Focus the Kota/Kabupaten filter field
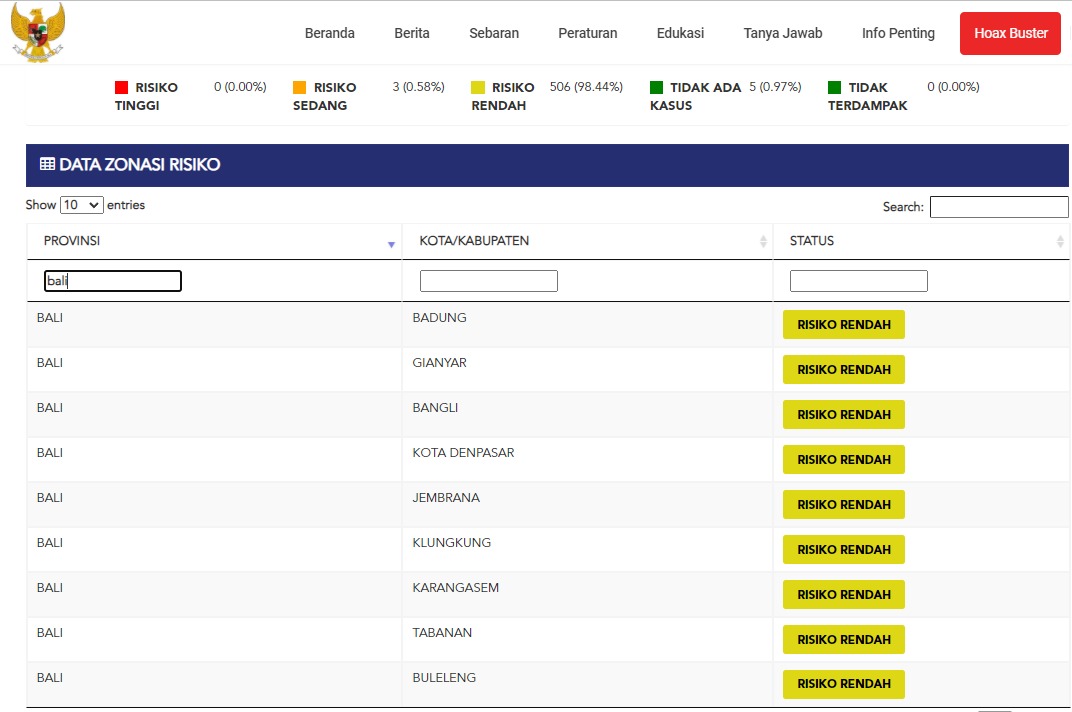The width and height of the screenshot is (1072, 712). point(489,281)
